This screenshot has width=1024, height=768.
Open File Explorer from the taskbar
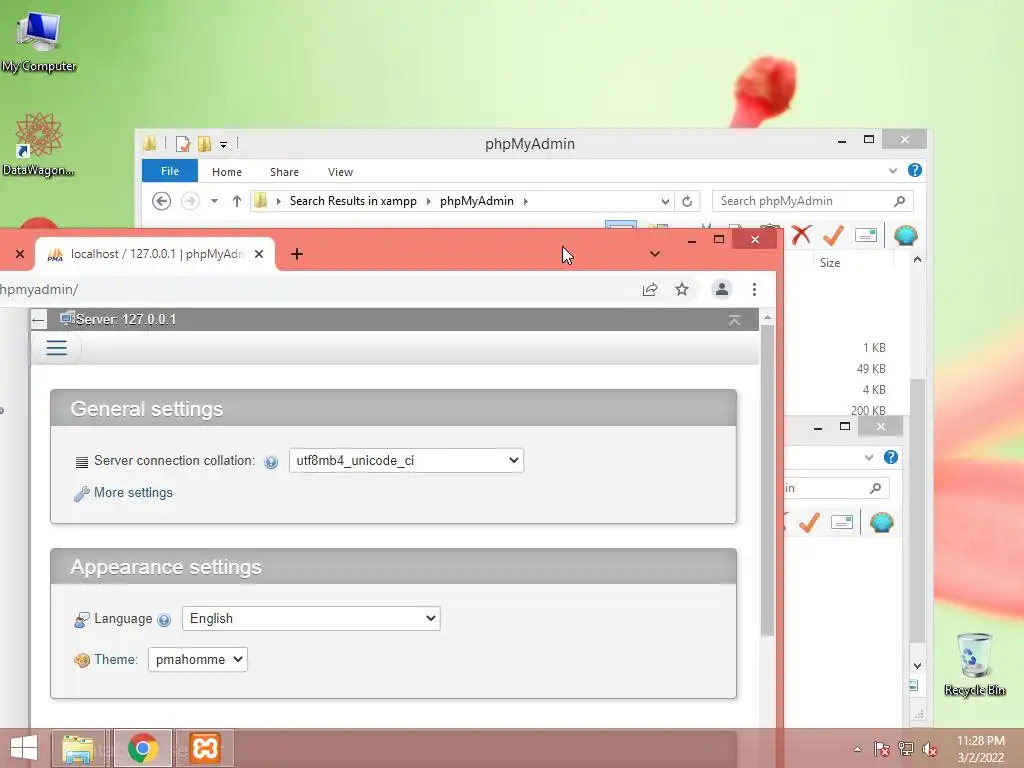click(78, 748)
